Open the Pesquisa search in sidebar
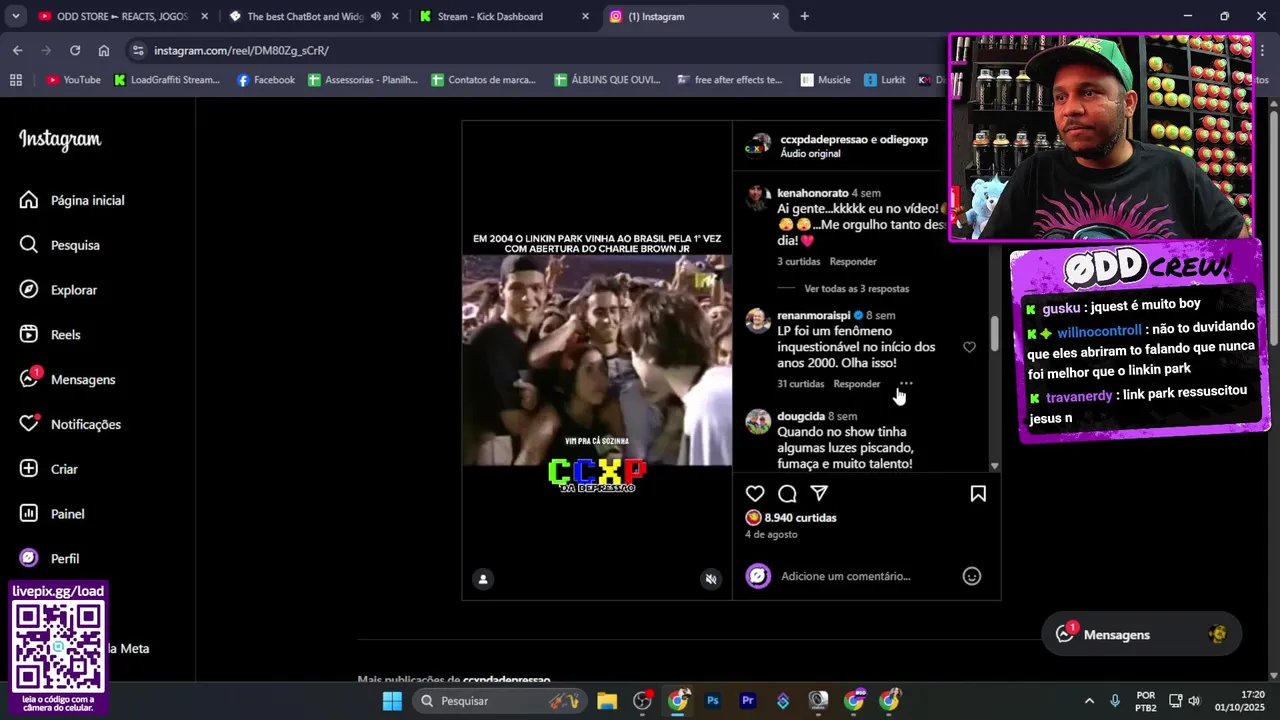Image resolution: width=1280 pixels, height=720 pixels. [60, 245]
